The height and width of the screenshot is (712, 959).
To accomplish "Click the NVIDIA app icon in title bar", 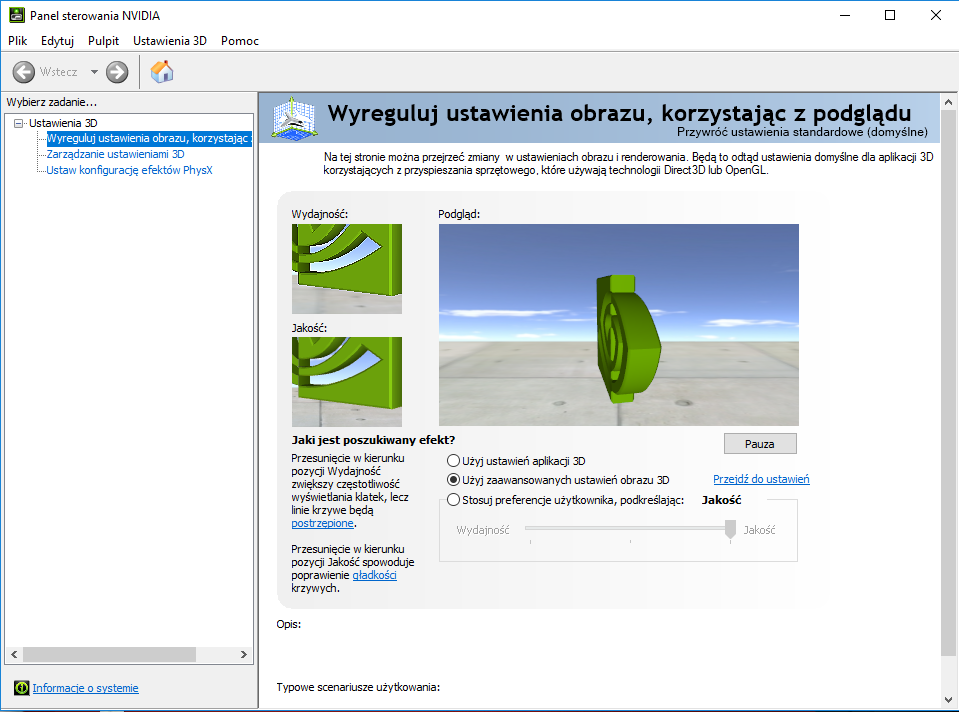I will click(17, 15).
